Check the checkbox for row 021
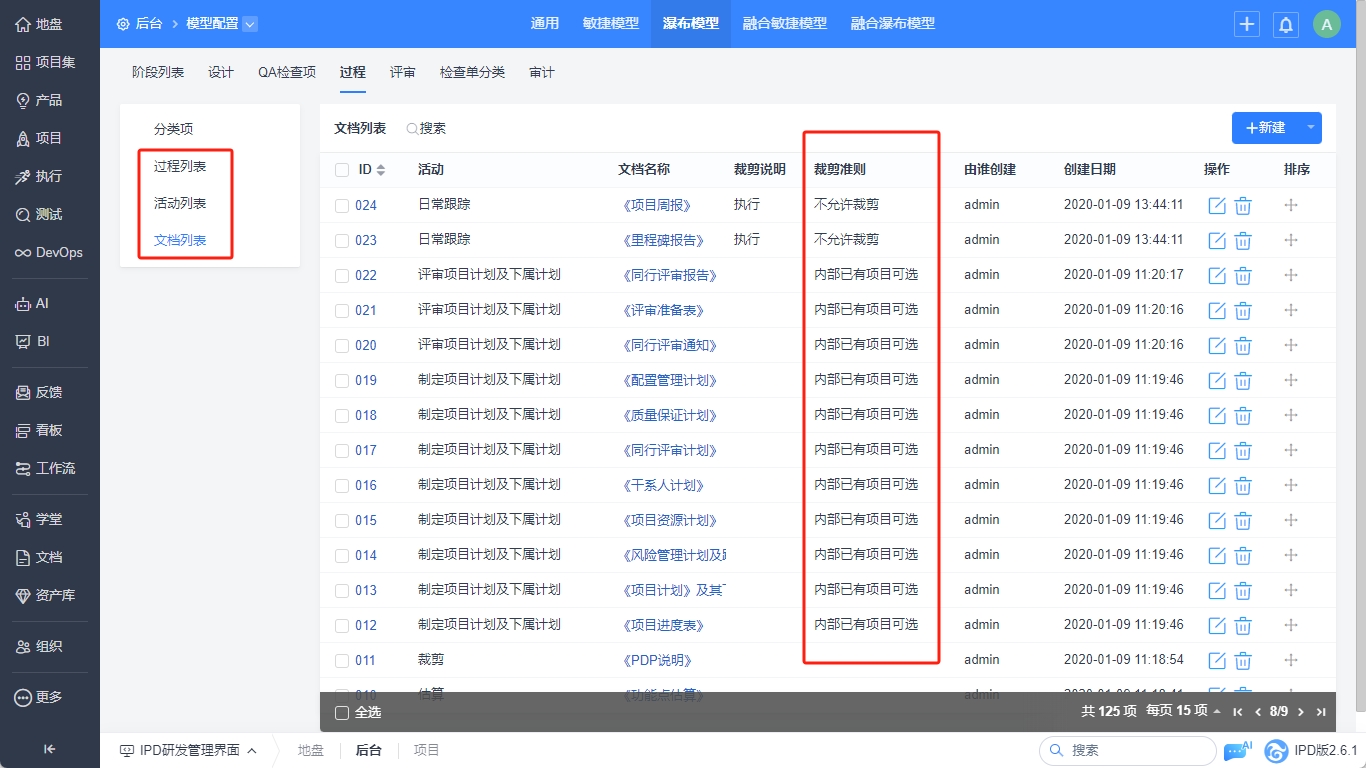Image resolution: width=1366 pixels, height=768 pixels. pos(342,311)
